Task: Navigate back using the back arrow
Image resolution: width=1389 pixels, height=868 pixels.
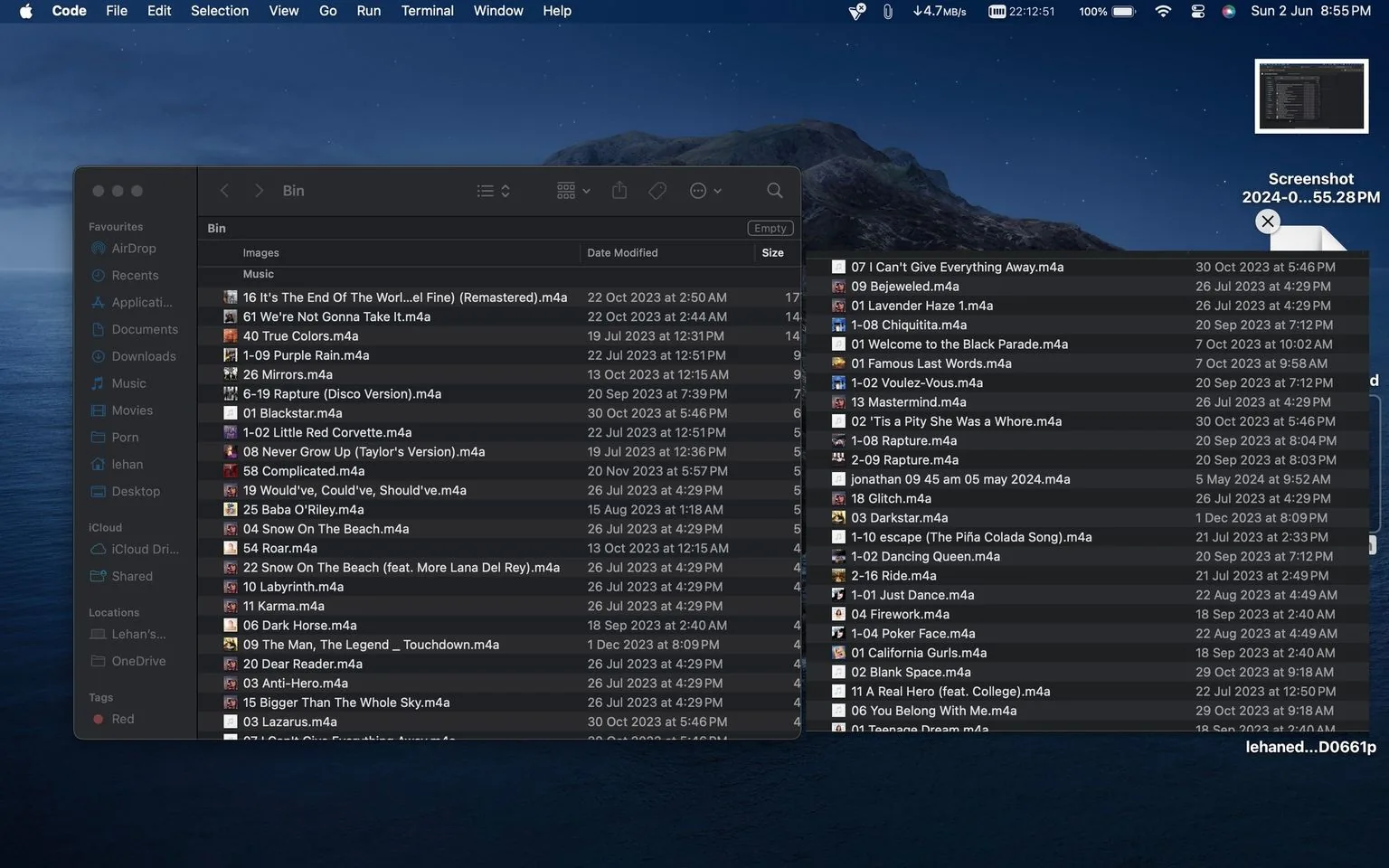Action: [x=224, y=191]
